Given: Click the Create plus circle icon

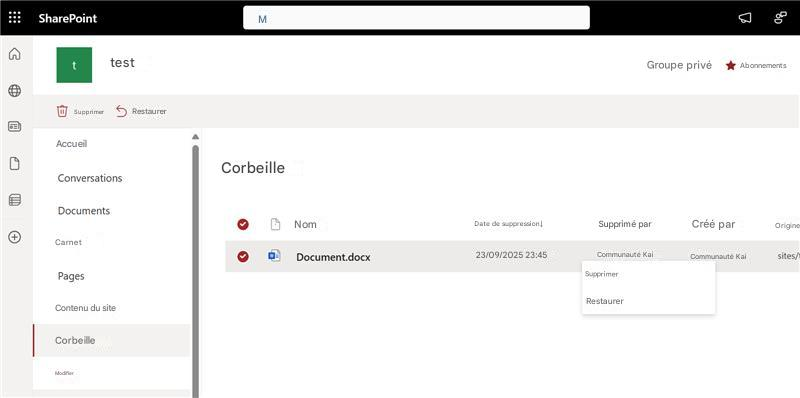Looking at the screenshot, I should click(x=15, y=237).
